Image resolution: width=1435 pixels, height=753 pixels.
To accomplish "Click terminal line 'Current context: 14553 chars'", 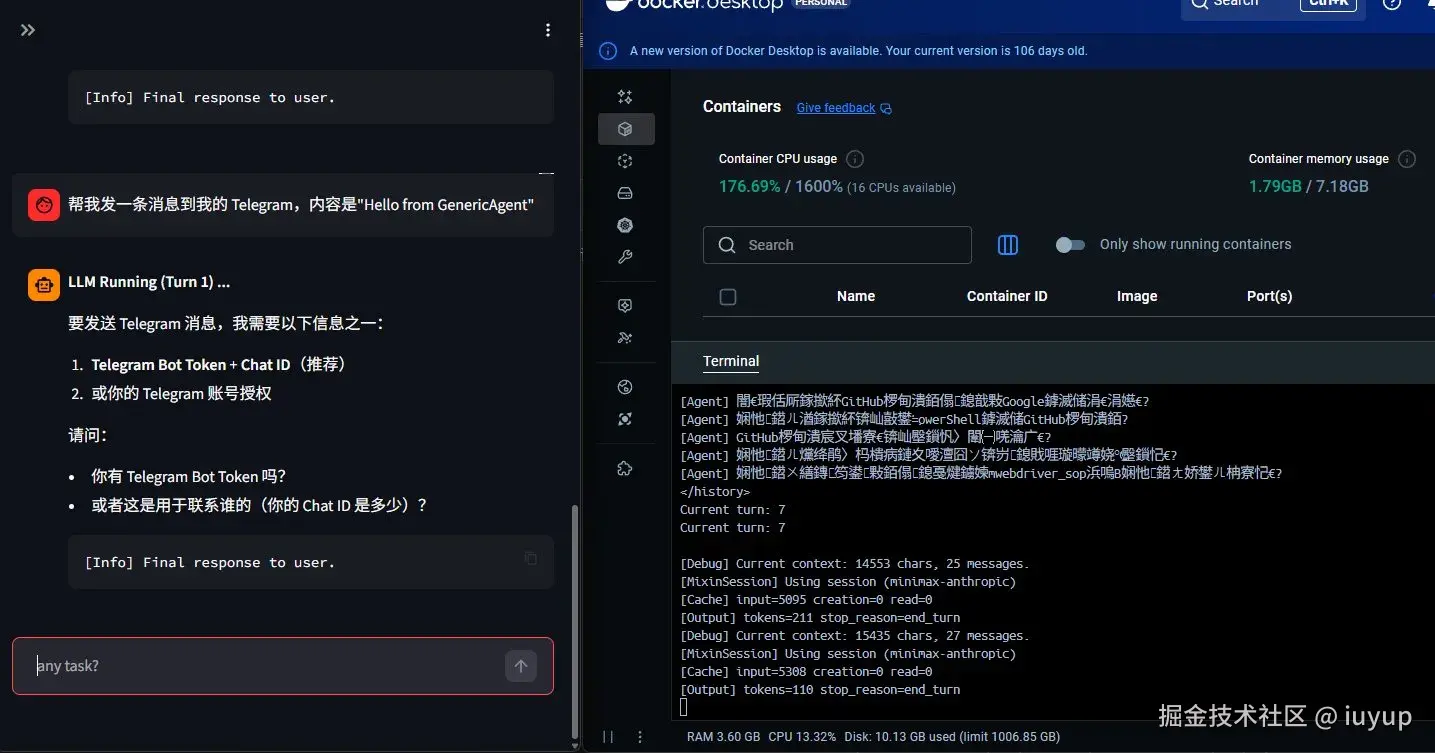I will click(854, 564).
